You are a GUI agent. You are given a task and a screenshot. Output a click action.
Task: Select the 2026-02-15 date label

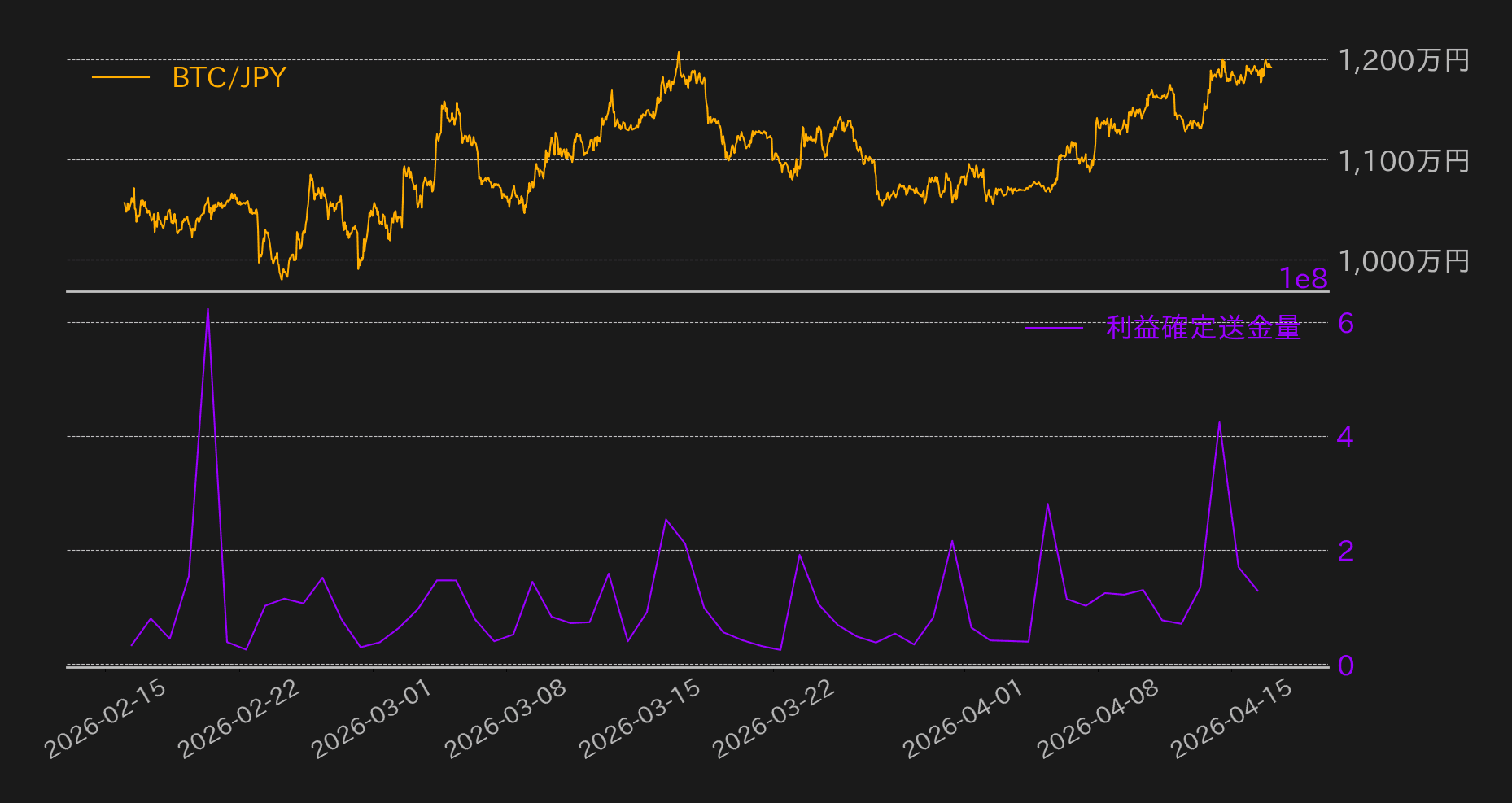pyautogui.click(x=107, y=718)
